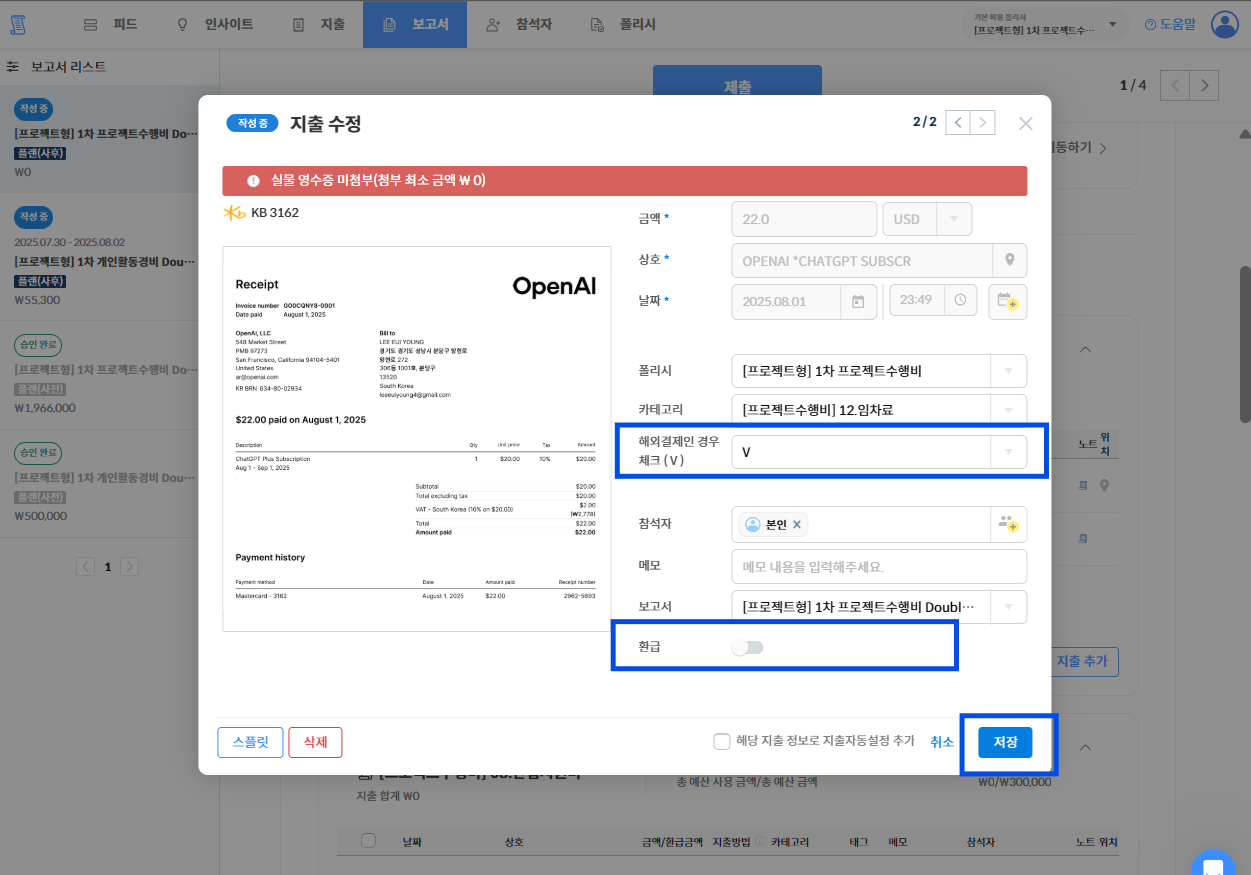Check the select-all checkbox in table header
This screenshot has width=1251, height=875.
coord(368,841)
